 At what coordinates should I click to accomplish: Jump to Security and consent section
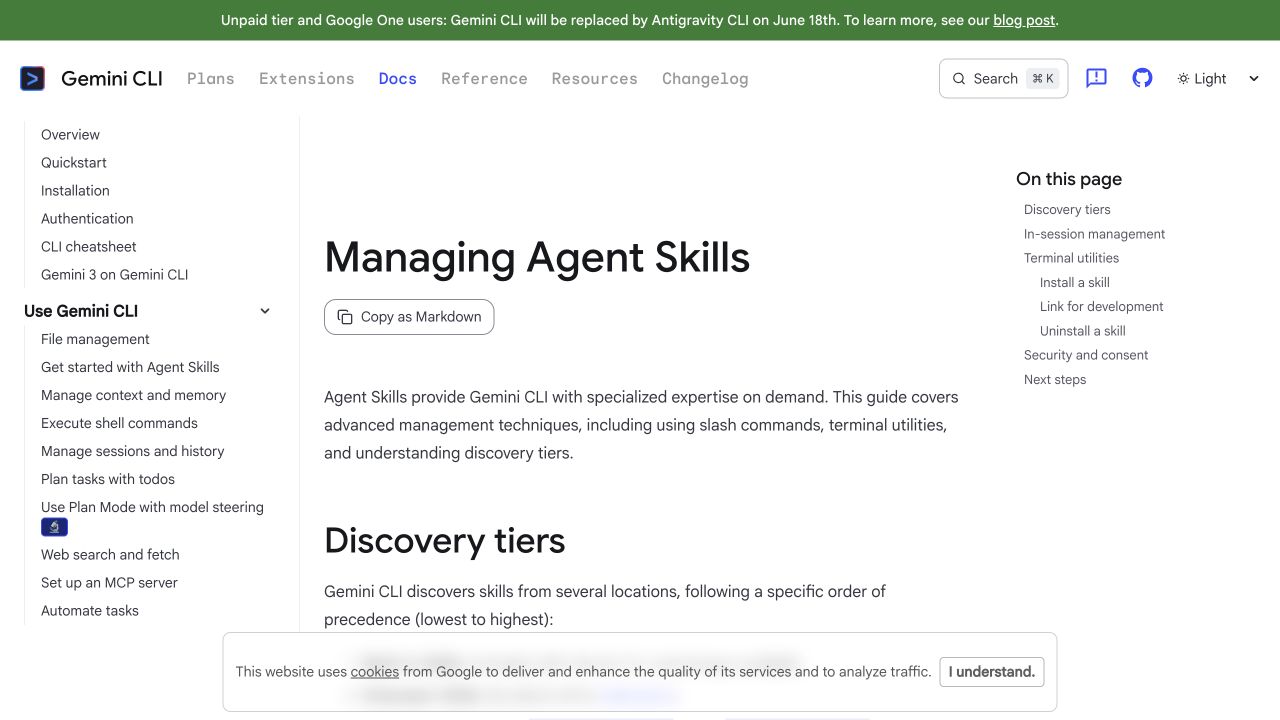(x=1086, y=355)
